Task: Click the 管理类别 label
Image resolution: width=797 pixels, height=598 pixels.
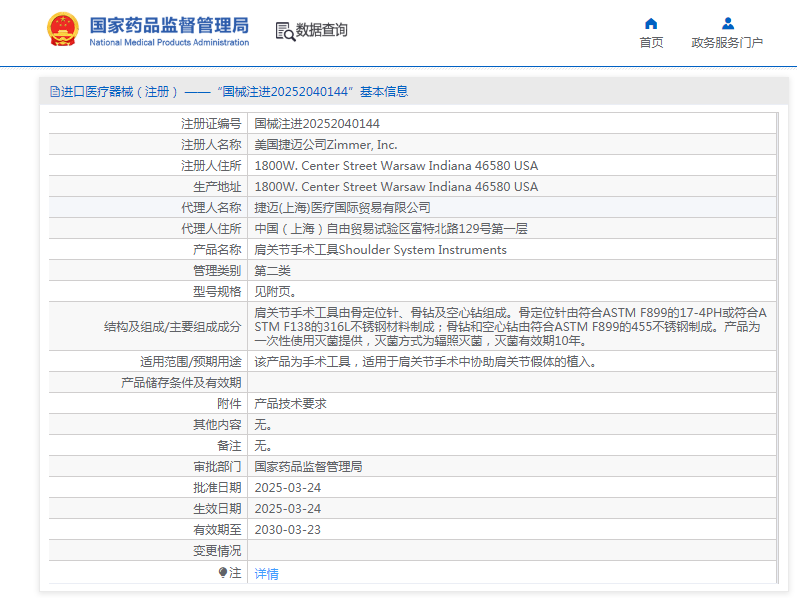Action: 217,271
